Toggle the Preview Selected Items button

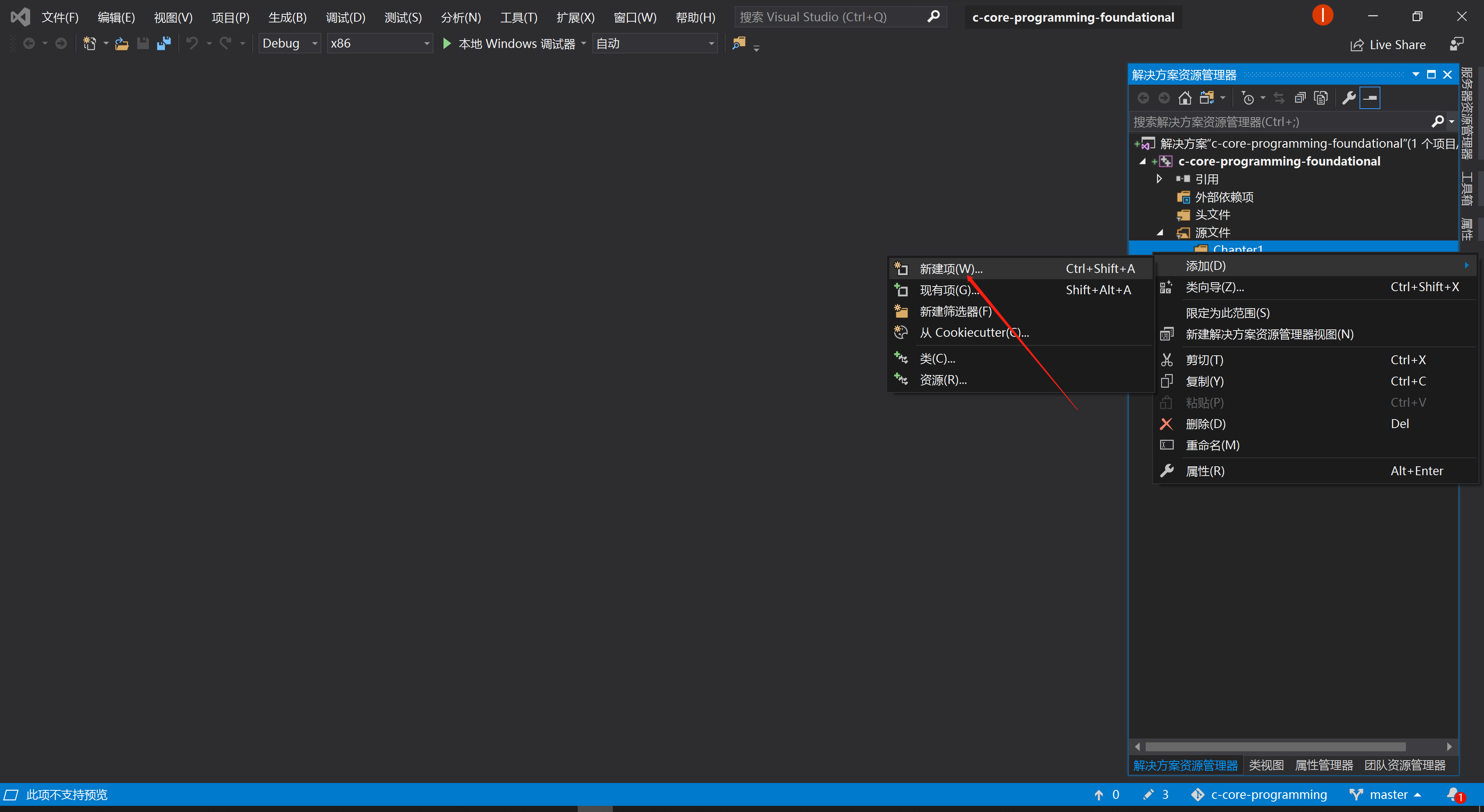[x=1370, y=98]
